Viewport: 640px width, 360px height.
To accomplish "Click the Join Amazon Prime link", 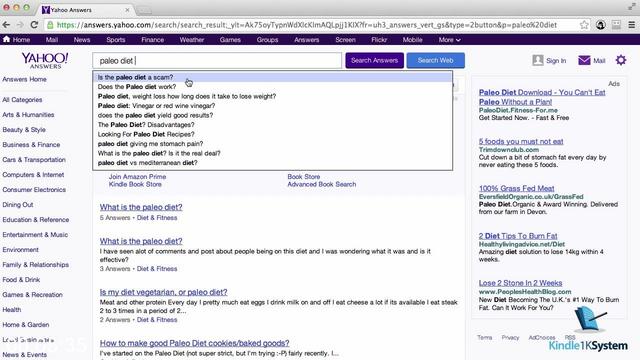I will coord(137,177).
